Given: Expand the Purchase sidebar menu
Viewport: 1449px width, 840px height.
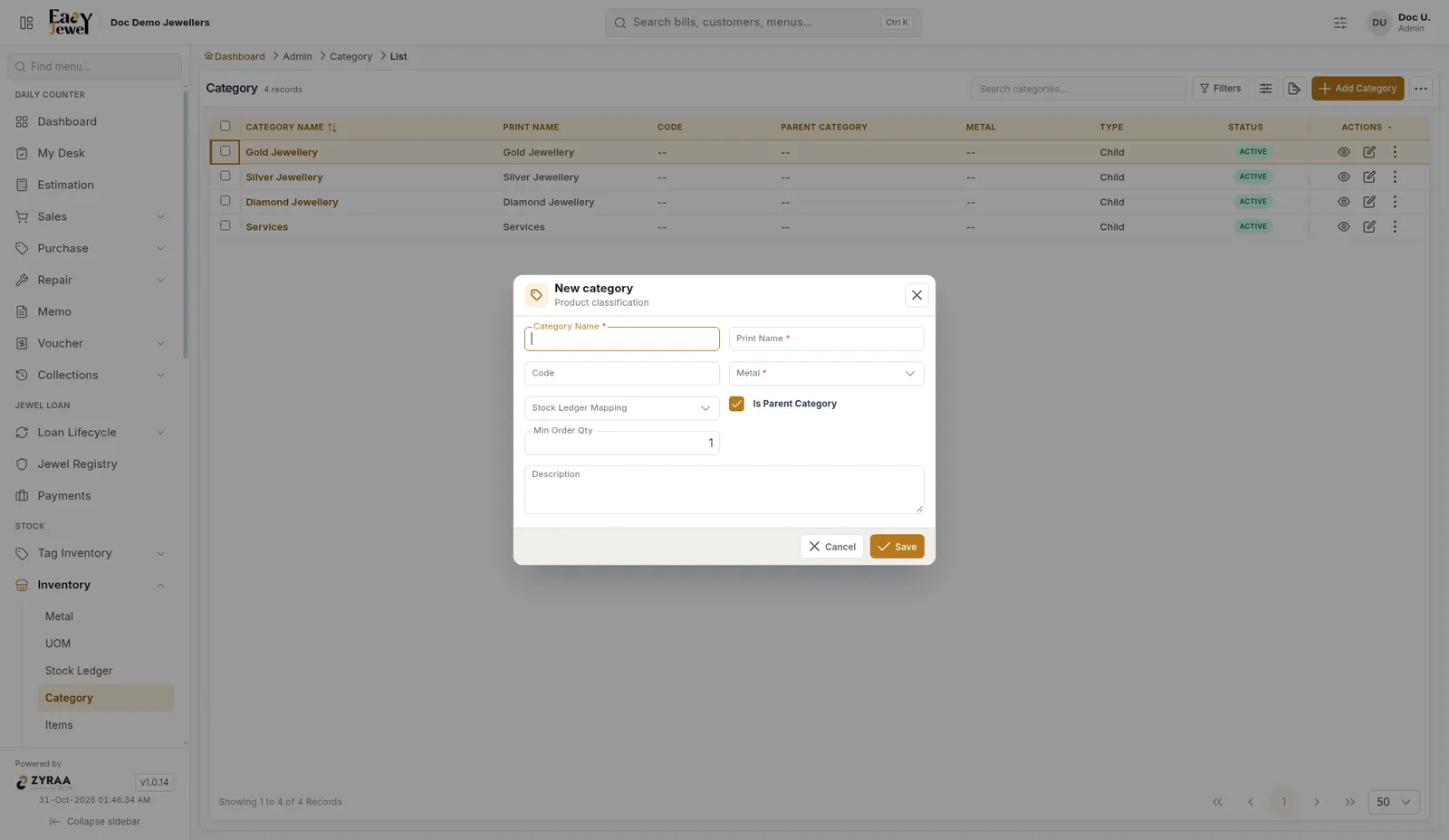Looking at the screenshot, I should [x=91, y=248].
